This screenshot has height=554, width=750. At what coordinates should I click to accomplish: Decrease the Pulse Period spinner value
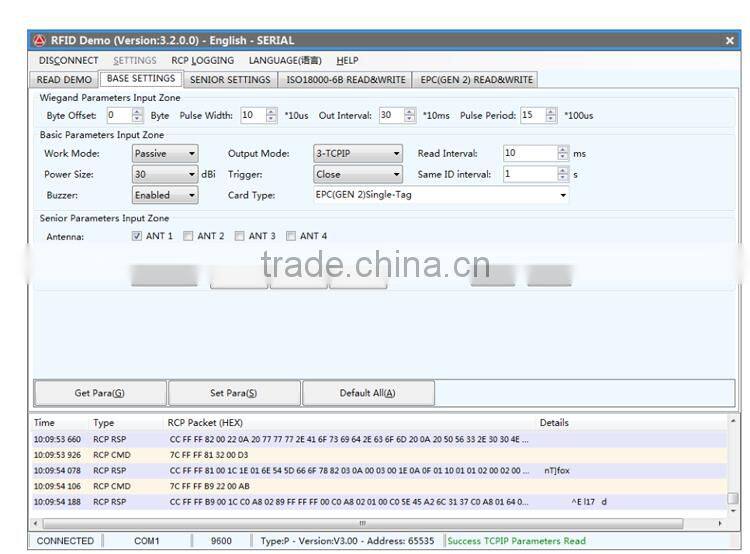point(551,119)
